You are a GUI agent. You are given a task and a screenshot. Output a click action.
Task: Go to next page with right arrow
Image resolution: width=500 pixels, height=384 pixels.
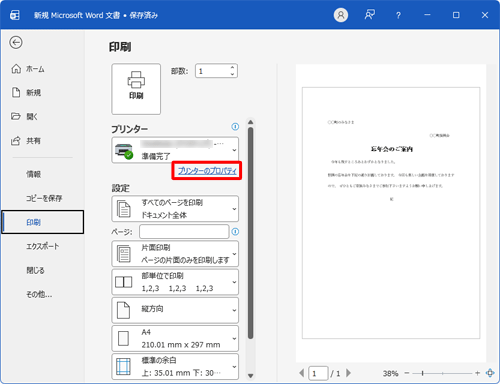[x=348, y=373]
